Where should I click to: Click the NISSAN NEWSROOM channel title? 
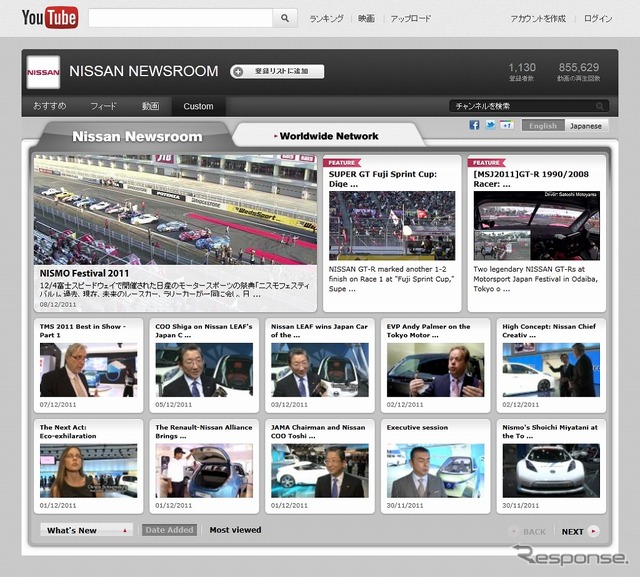click(x=144, y=71)
